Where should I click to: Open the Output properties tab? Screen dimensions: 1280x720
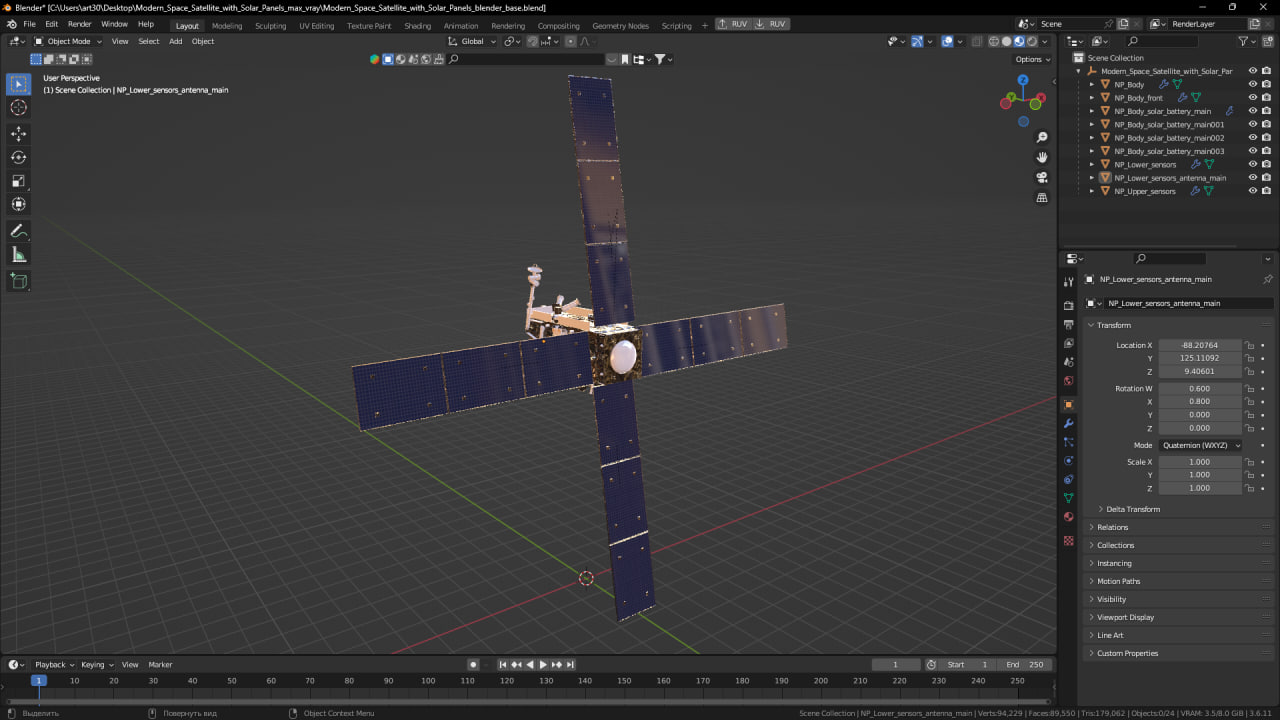click(1069, 324)
